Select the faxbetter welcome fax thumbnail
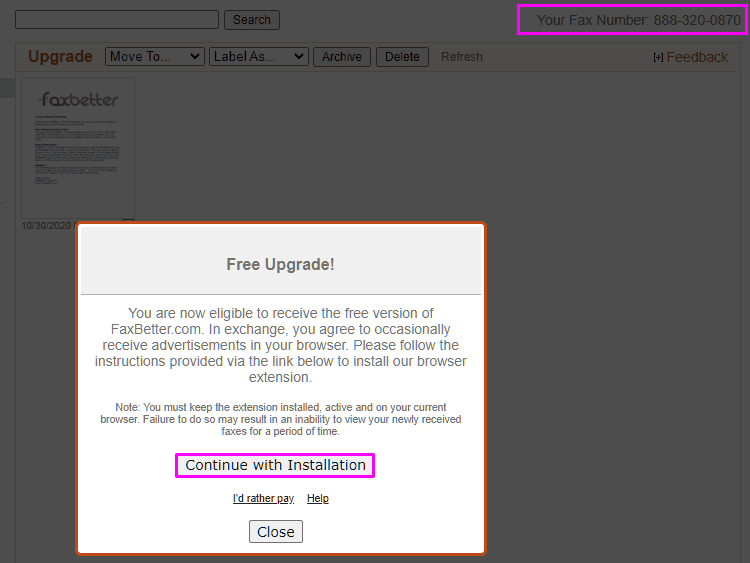The image size is (750, 563). (78, 148)
